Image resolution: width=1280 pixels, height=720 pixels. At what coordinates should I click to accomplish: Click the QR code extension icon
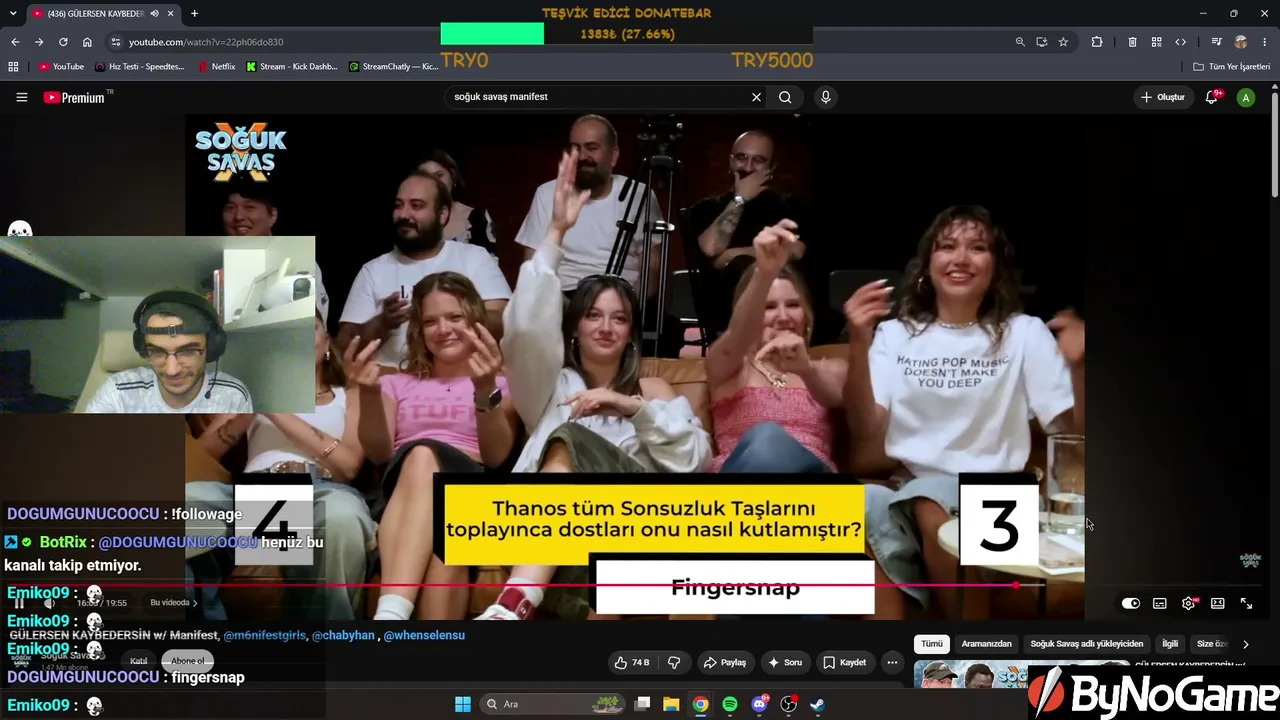[x=1156, y=42]
